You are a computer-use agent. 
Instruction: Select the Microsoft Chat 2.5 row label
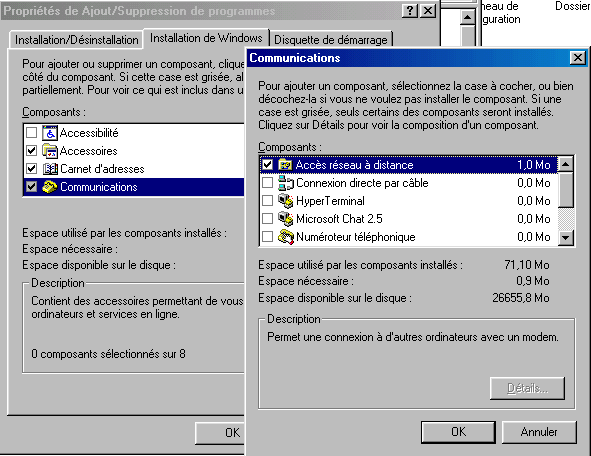[x=339, y=219]
